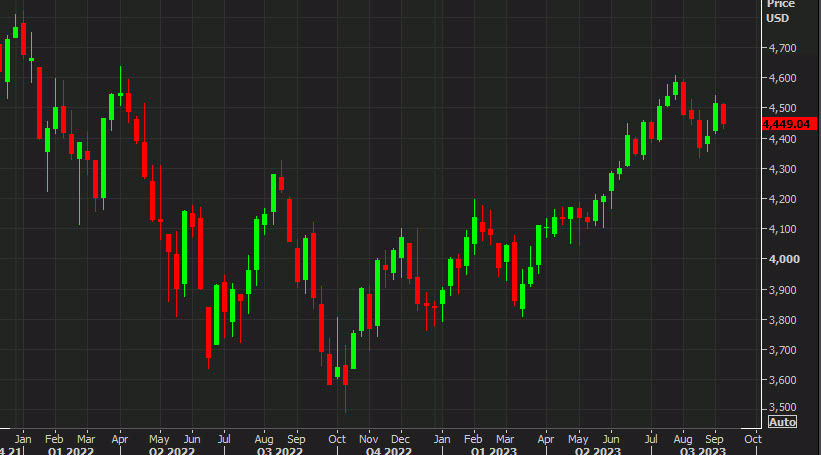The image size is (821, 455).
Task: Click the 4,500 price axis label
Action: point(782,108)
